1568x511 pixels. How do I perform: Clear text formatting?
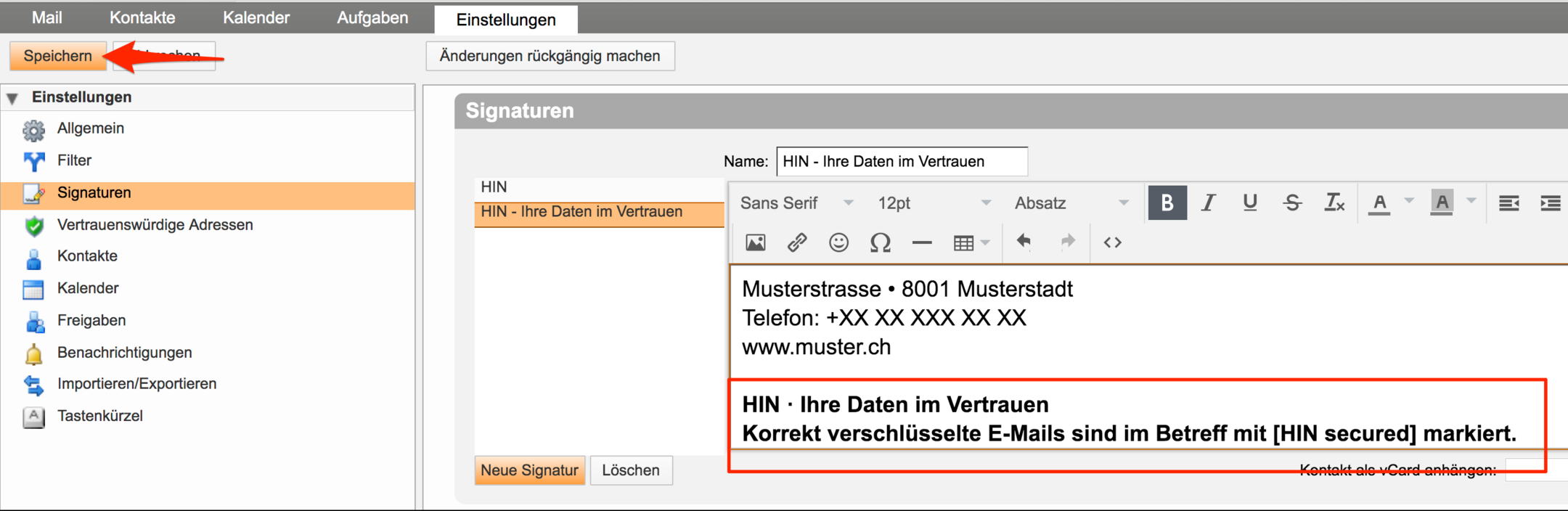1334,203
